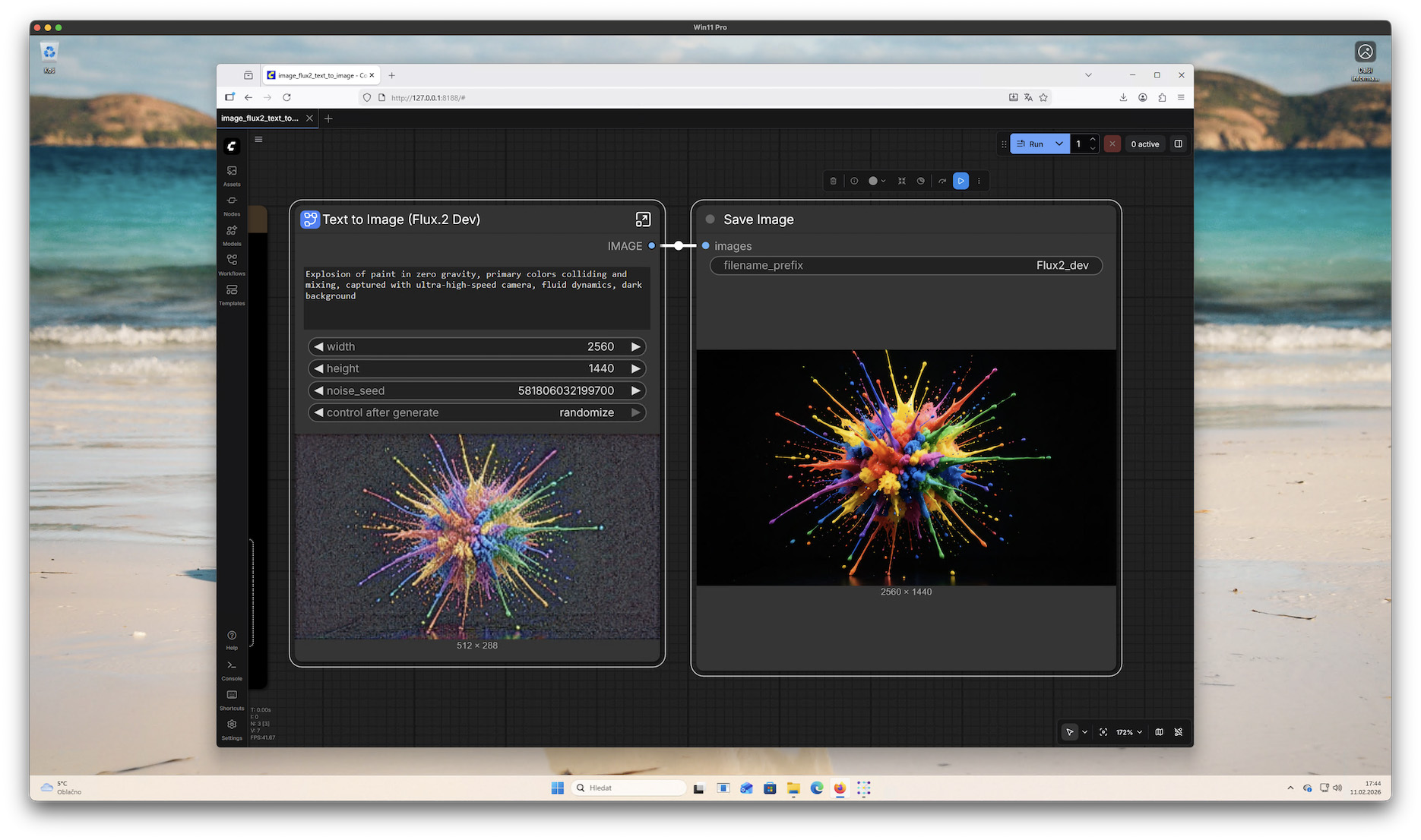Open node color picker dropdown in toolbar
The image size is (1421, 840).
pyautogui.click(x=877, y=181)
